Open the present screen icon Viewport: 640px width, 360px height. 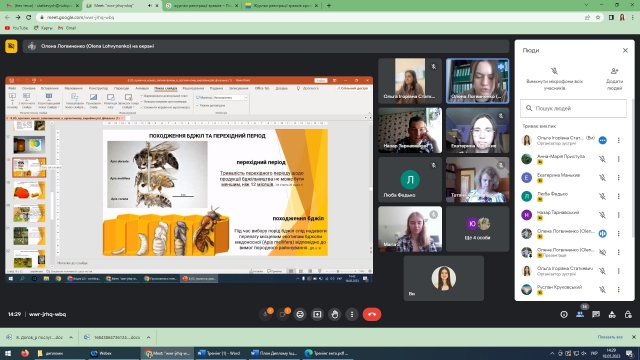pyautogui.click(x=317, y=314)
